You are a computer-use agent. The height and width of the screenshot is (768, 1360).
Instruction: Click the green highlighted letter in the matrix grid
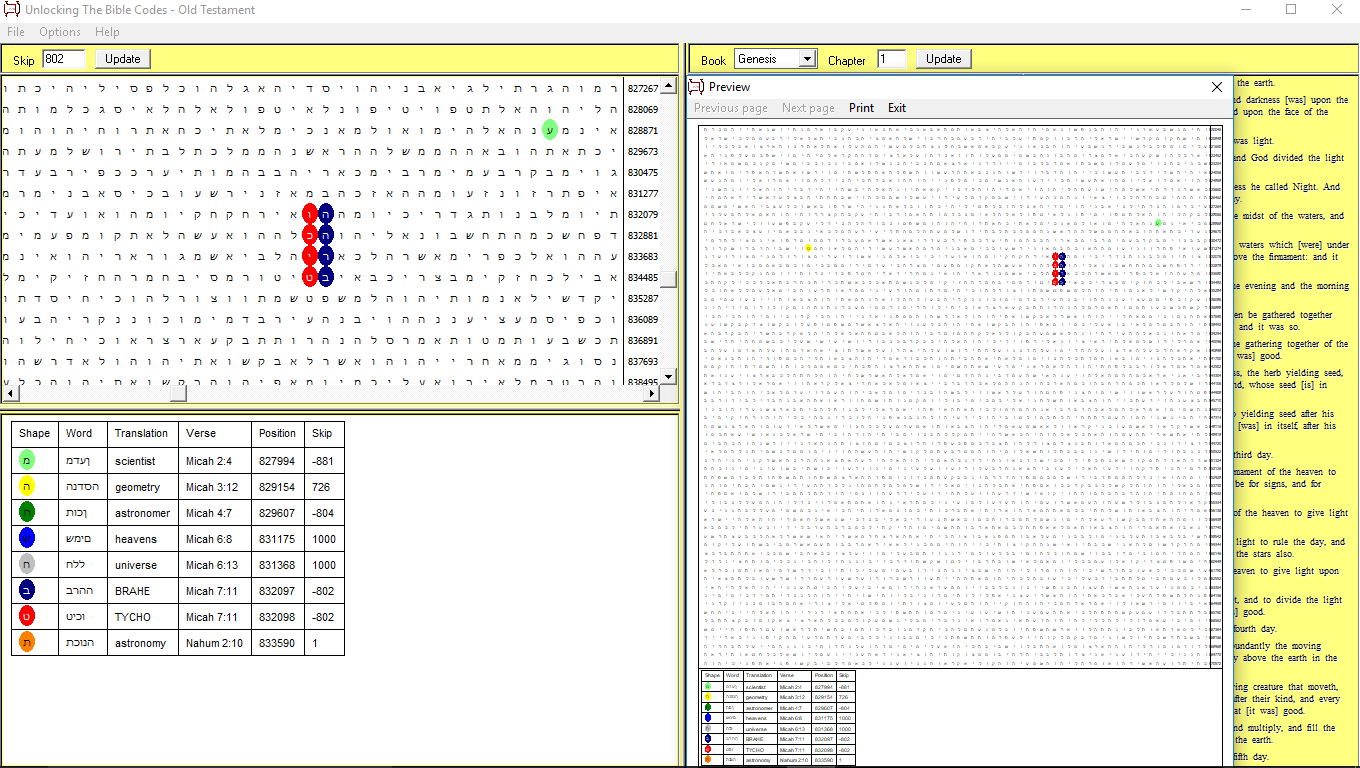[549, 129]
